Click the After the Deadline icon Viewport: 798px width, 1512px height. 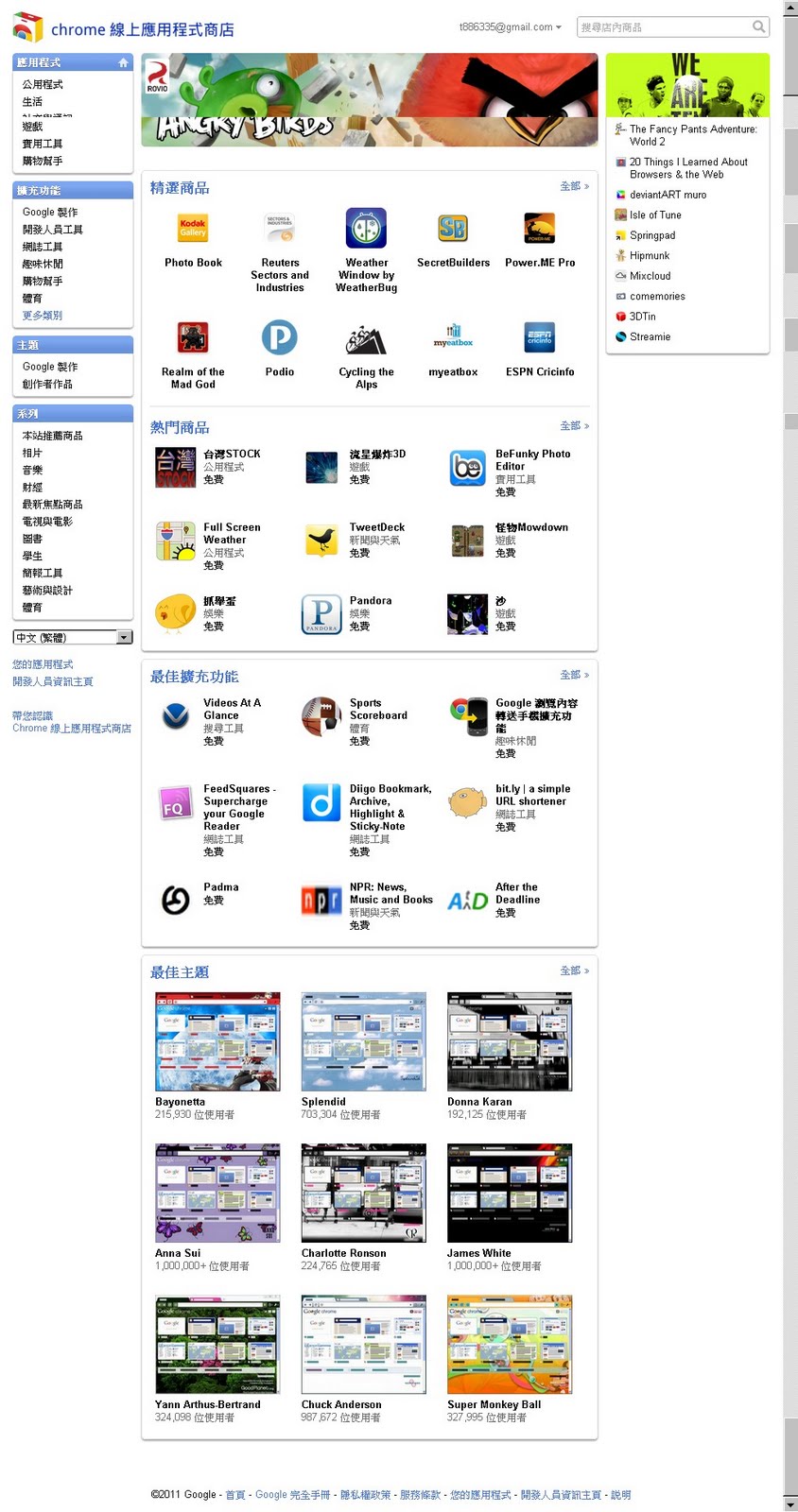(467, 901)
